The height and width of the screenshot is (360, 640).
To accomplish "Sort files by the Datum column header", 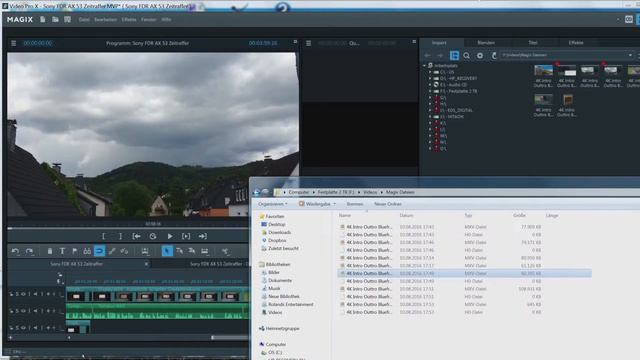I will pyautogui.click(x=406, y=215).
